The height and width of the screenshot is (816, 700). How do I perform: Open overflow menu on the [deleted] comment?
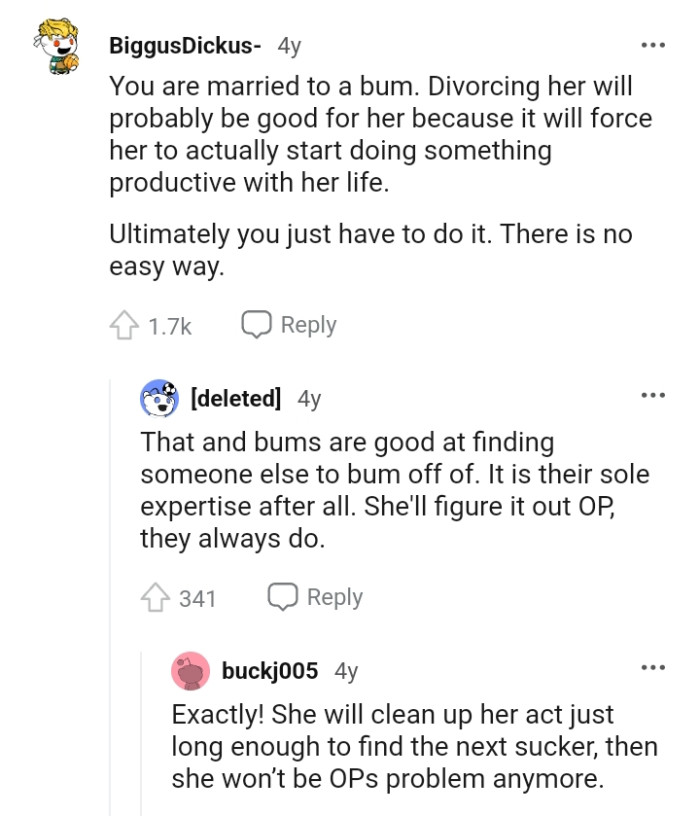coord(654,393)
